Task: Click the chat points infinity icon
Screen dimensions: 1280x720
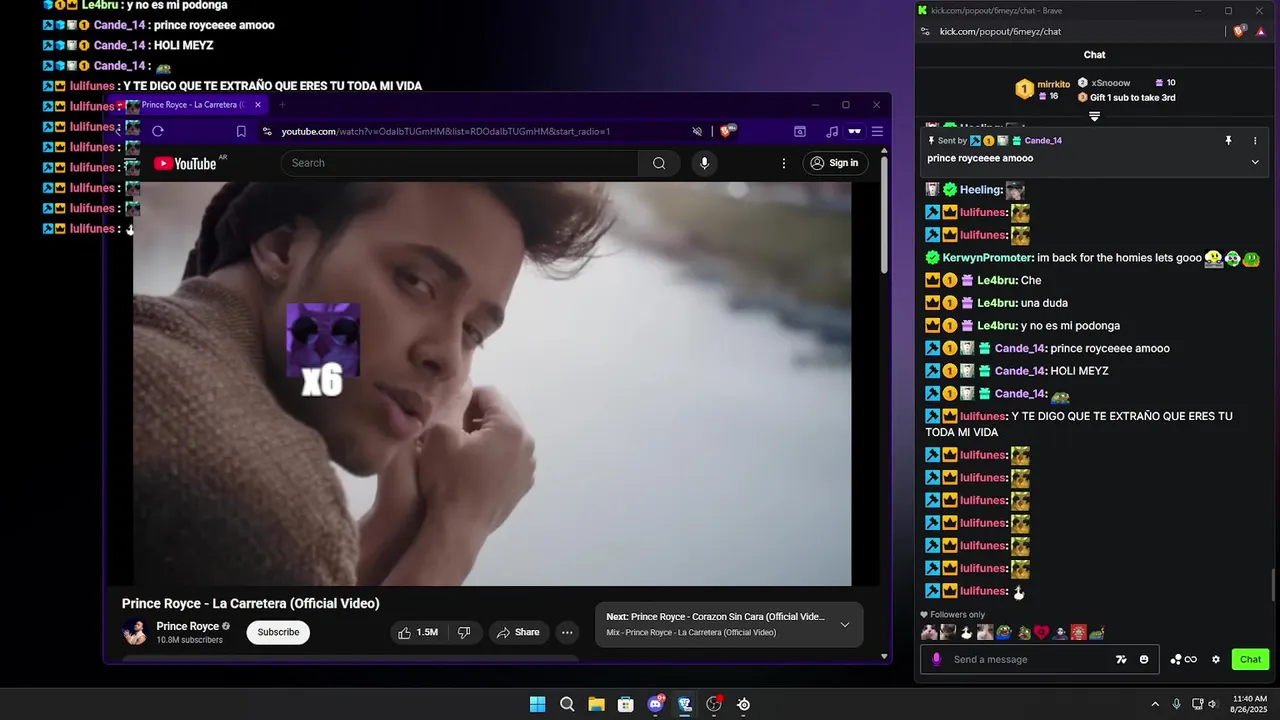Action: point(1184,659)
